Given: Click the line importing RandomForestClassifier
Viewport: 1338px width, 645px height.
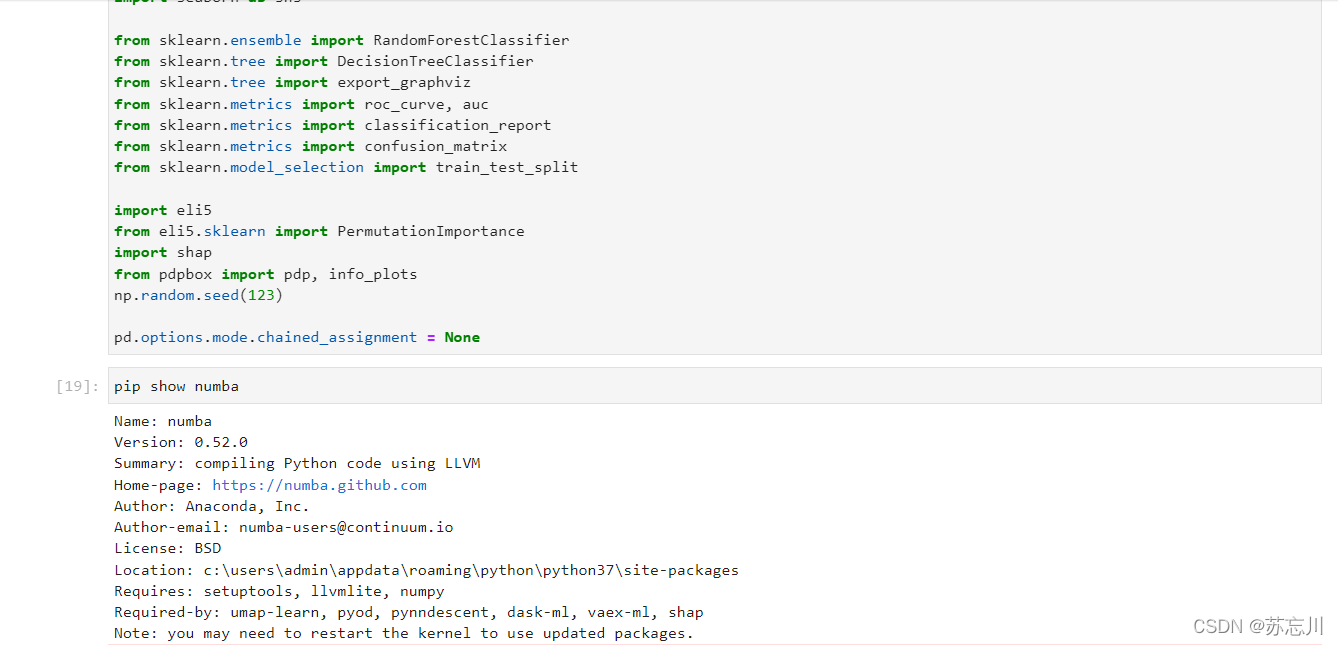Looking at the screenshot, I should [x=342, y=41].
